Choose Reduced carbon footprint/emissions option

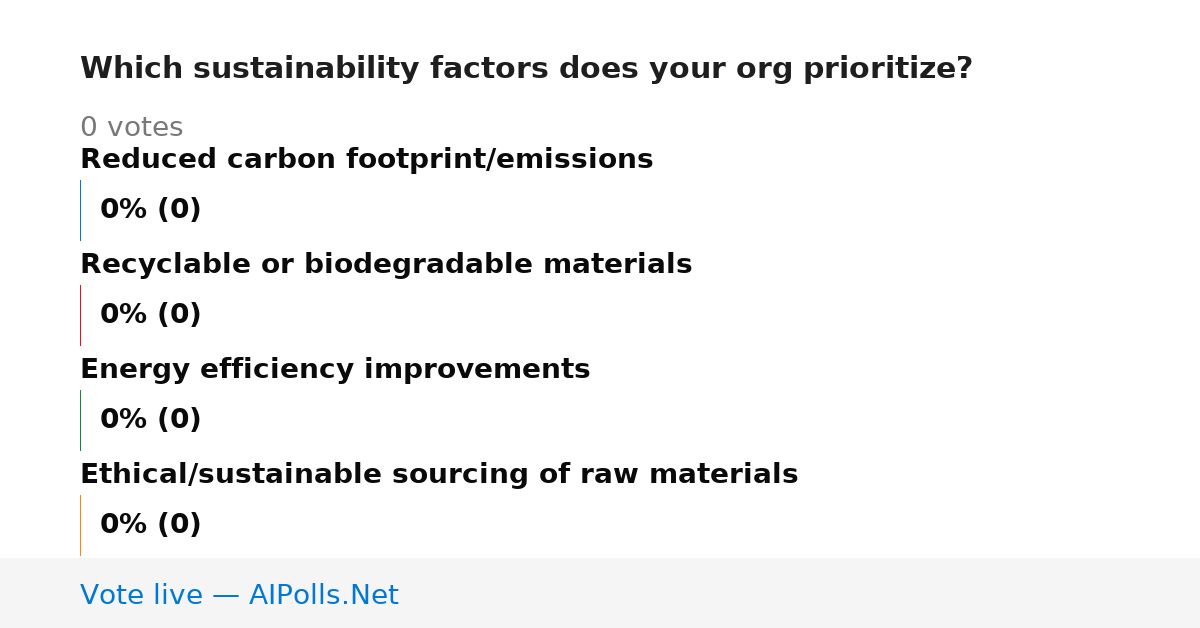(366, 160)
